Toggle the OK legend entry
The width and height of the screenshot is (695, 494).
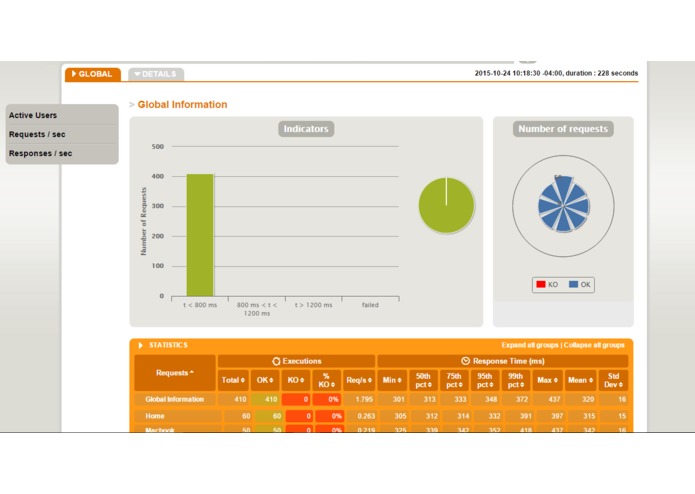coord(580,284)
